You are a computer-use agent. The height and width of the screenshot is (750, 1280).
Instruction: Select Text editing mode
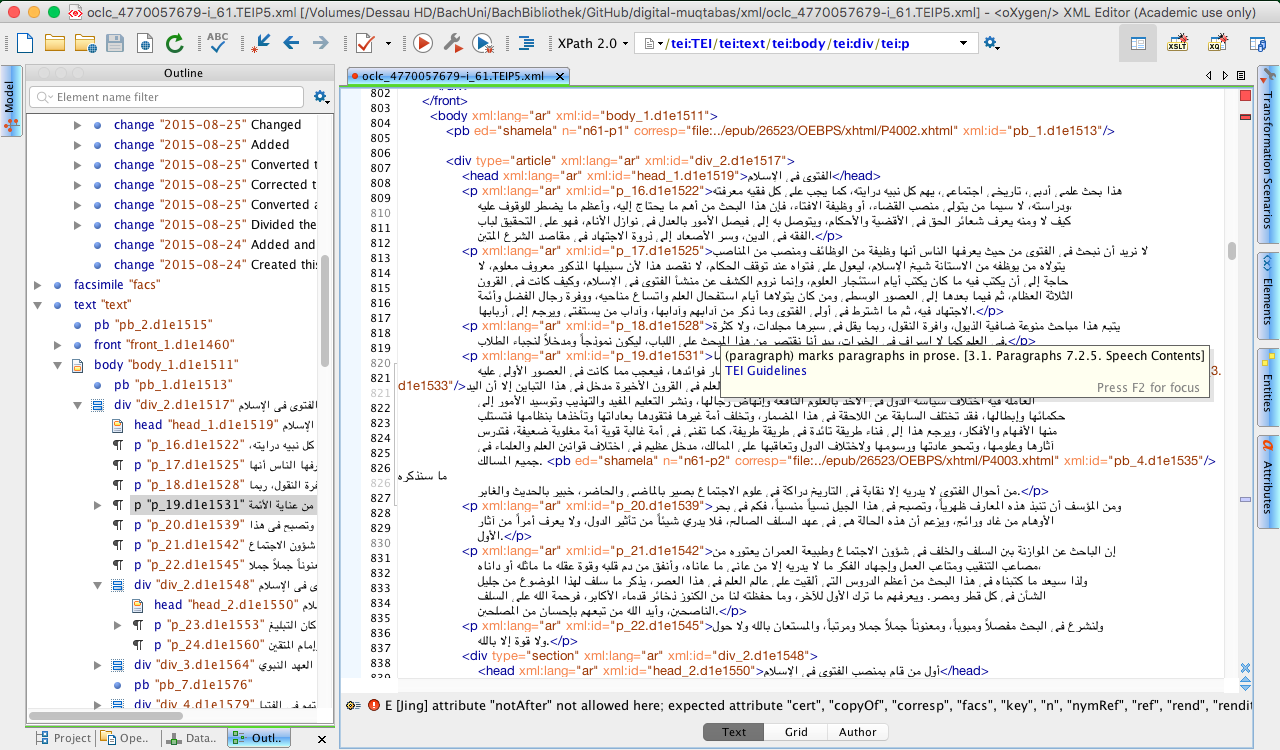click(734, 732)
